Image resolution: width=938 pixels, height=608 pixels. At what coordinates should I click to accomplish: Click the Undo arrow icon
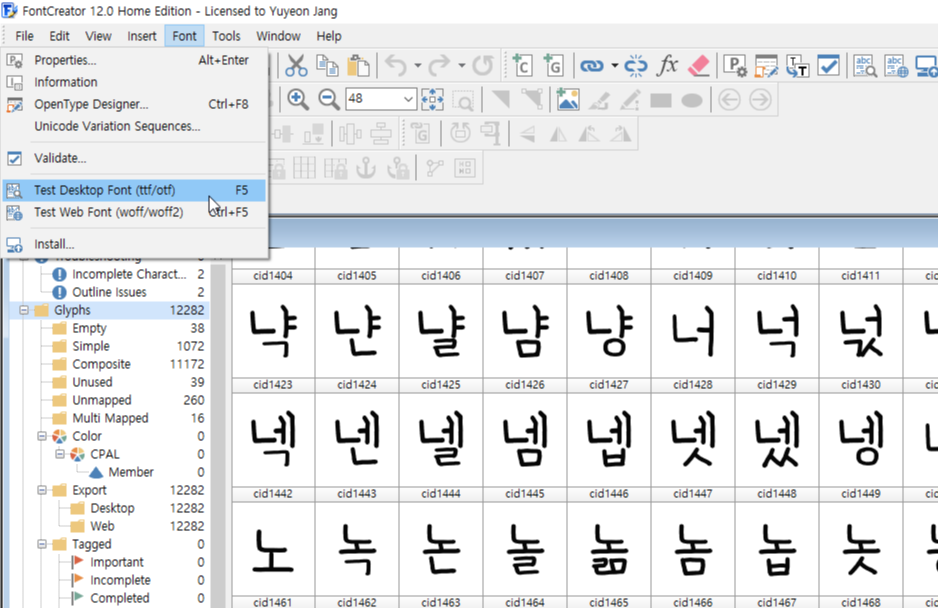coord(396,66)
